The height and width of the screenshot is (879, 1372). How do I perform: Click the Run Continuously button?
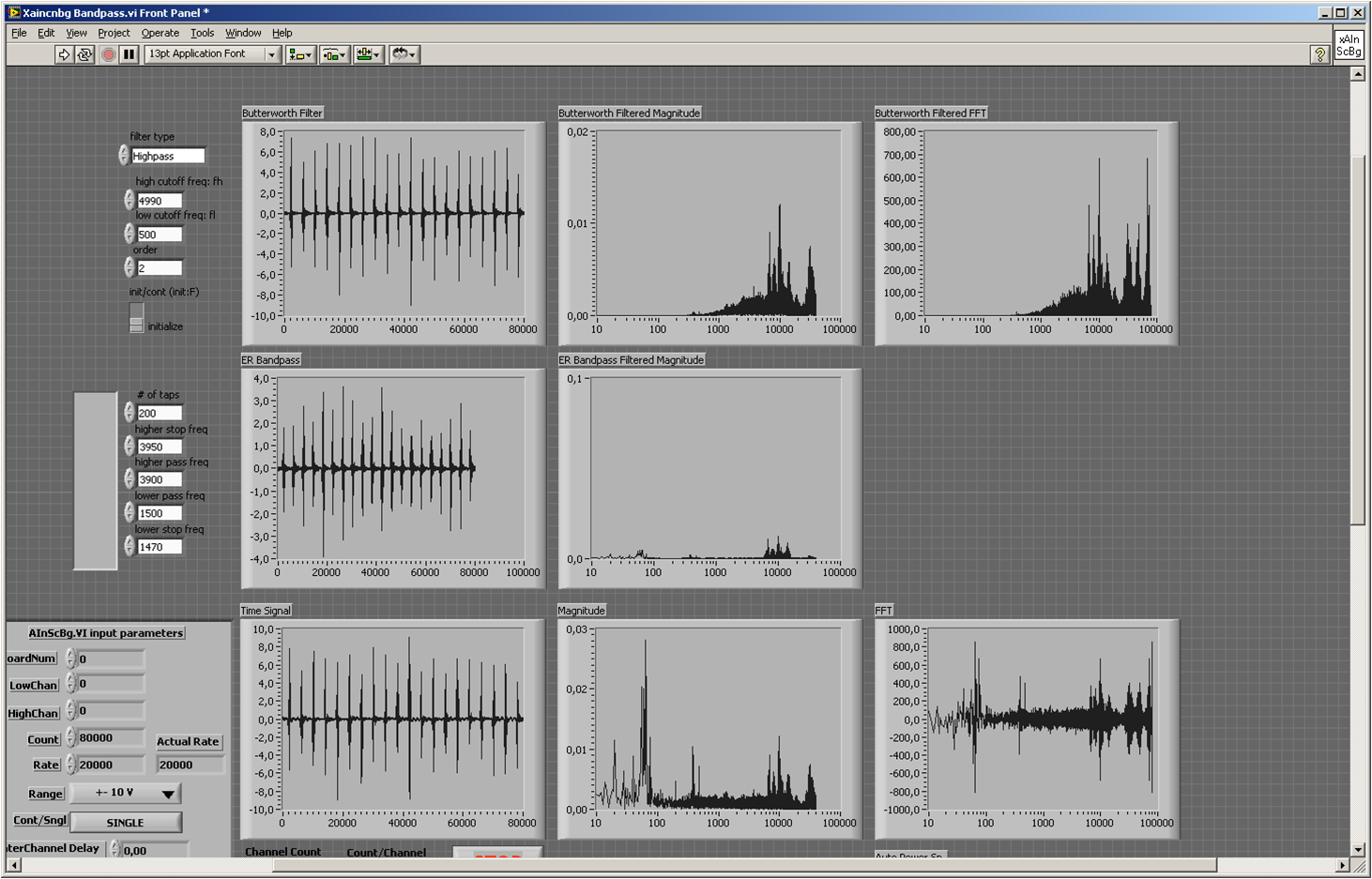coord(84,54)
